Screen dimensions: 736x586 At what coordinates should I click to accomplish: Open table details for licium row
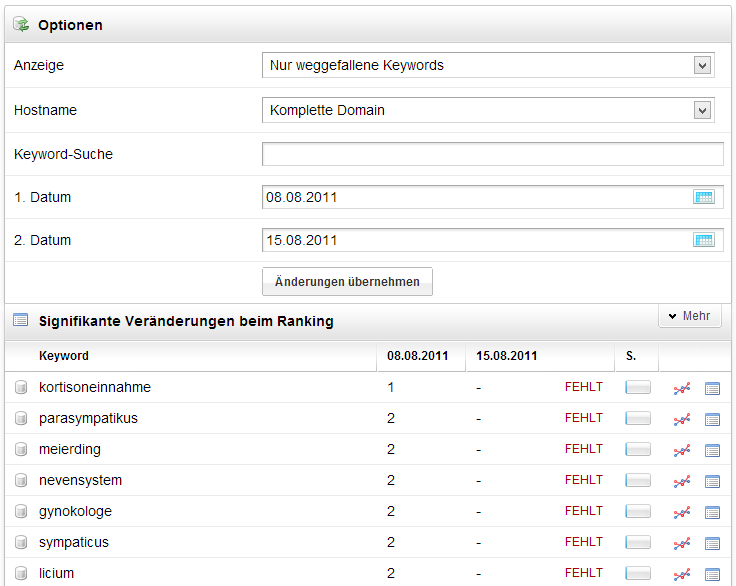point(713,574)
